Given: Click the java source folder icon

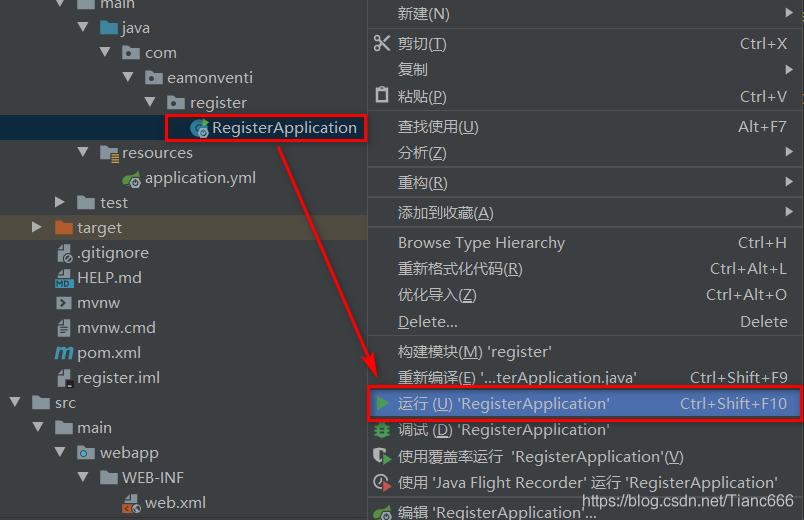Looking at the screenshot, I should point(109,27).
